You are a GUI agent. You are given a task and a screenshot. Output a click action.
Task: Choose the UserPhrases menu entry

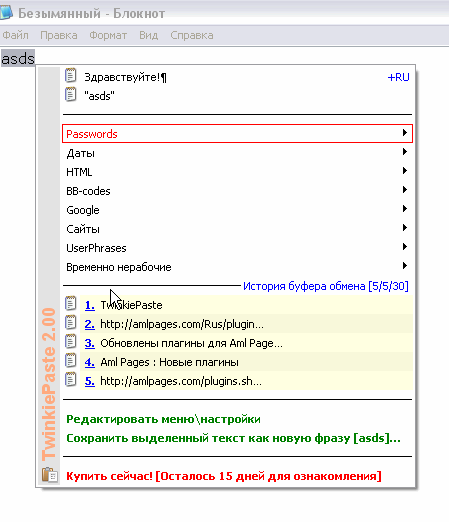tap(237, 248)
